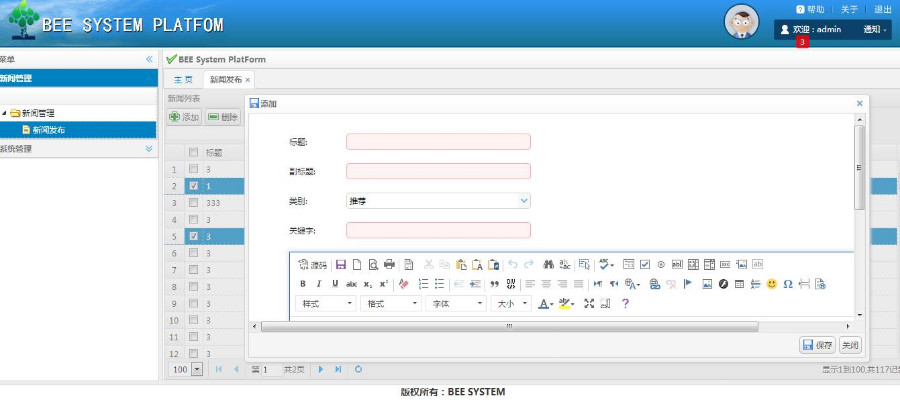Click the 关闭 close button in dialog
Image resolution: width=900 pixels, height=400 pixels.
pyautogui.click(x=850, y=345)
